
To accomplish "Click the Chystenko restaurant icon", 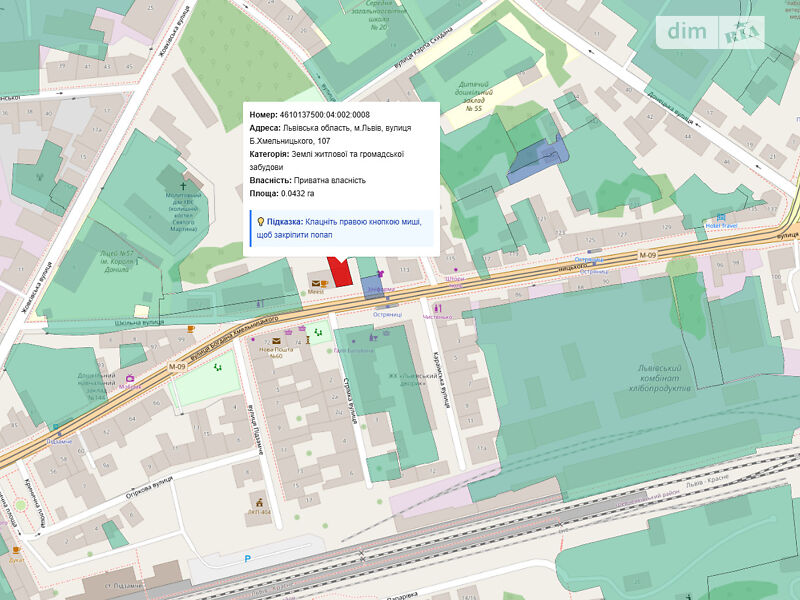I will pyautogui.click(x=438, y=307).
